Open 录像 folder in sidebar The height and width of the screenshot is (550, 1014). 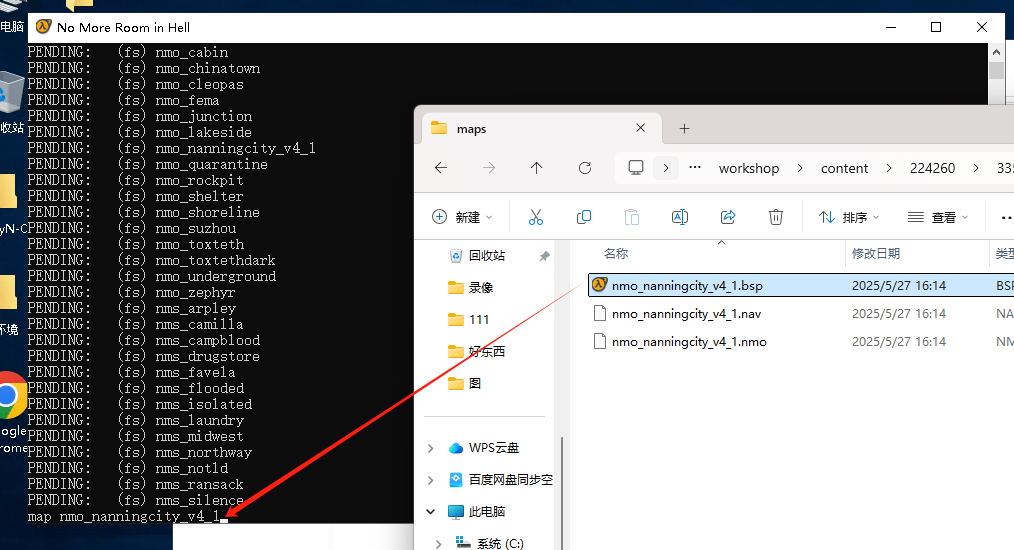click(x=470, y=287)
